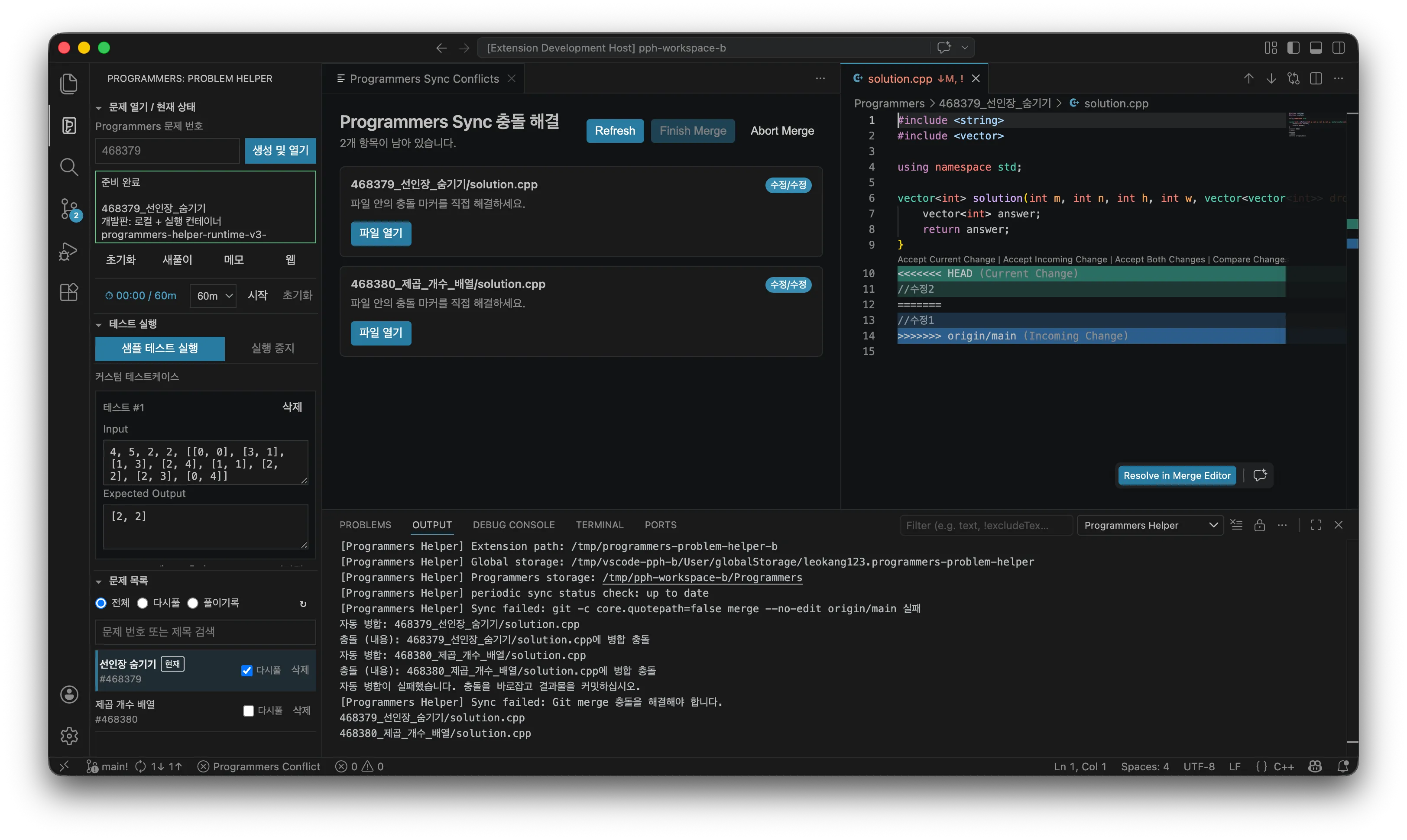Open the output panel more actions menu
Screen dimensions: 1407x840
coord(1282,525)
